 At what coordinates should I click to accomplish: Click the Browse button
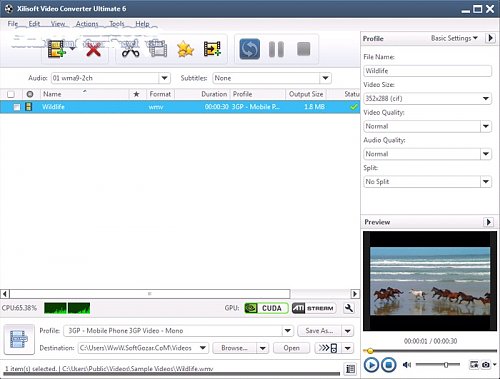point(234,348)
